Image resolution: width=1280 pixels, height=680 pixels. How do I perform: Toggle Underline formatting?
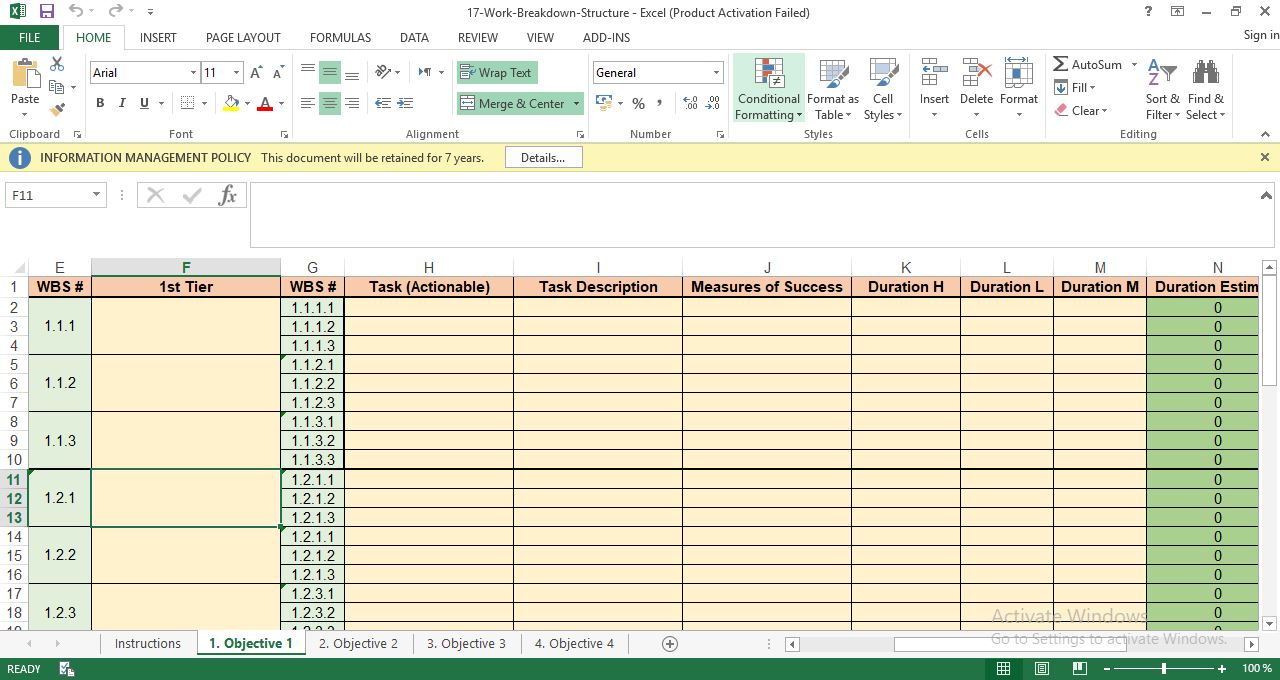pyautogui.click(x=144, y=103)
